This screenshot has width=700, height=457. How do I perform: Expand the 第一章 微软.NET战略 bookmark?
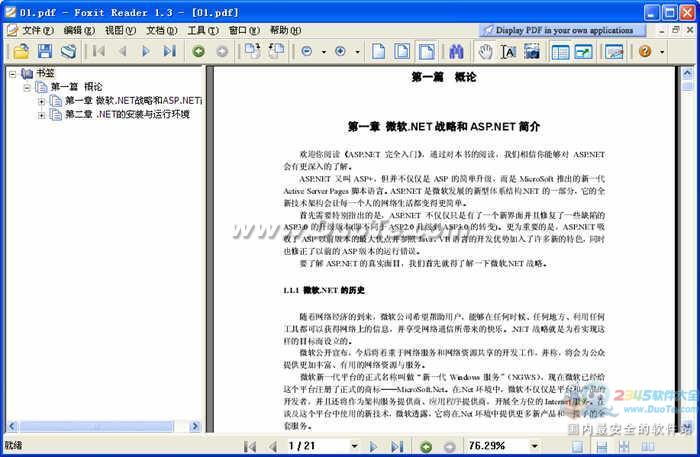pos(42,101)
